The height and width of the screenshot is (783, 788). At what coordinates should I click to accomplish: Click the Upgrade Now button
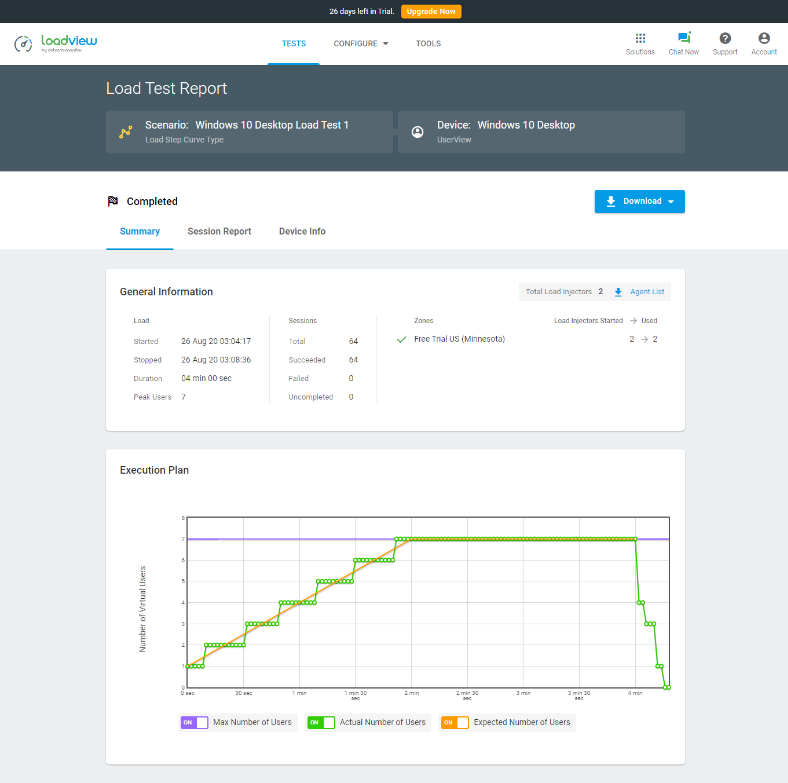tap(431, 12)
